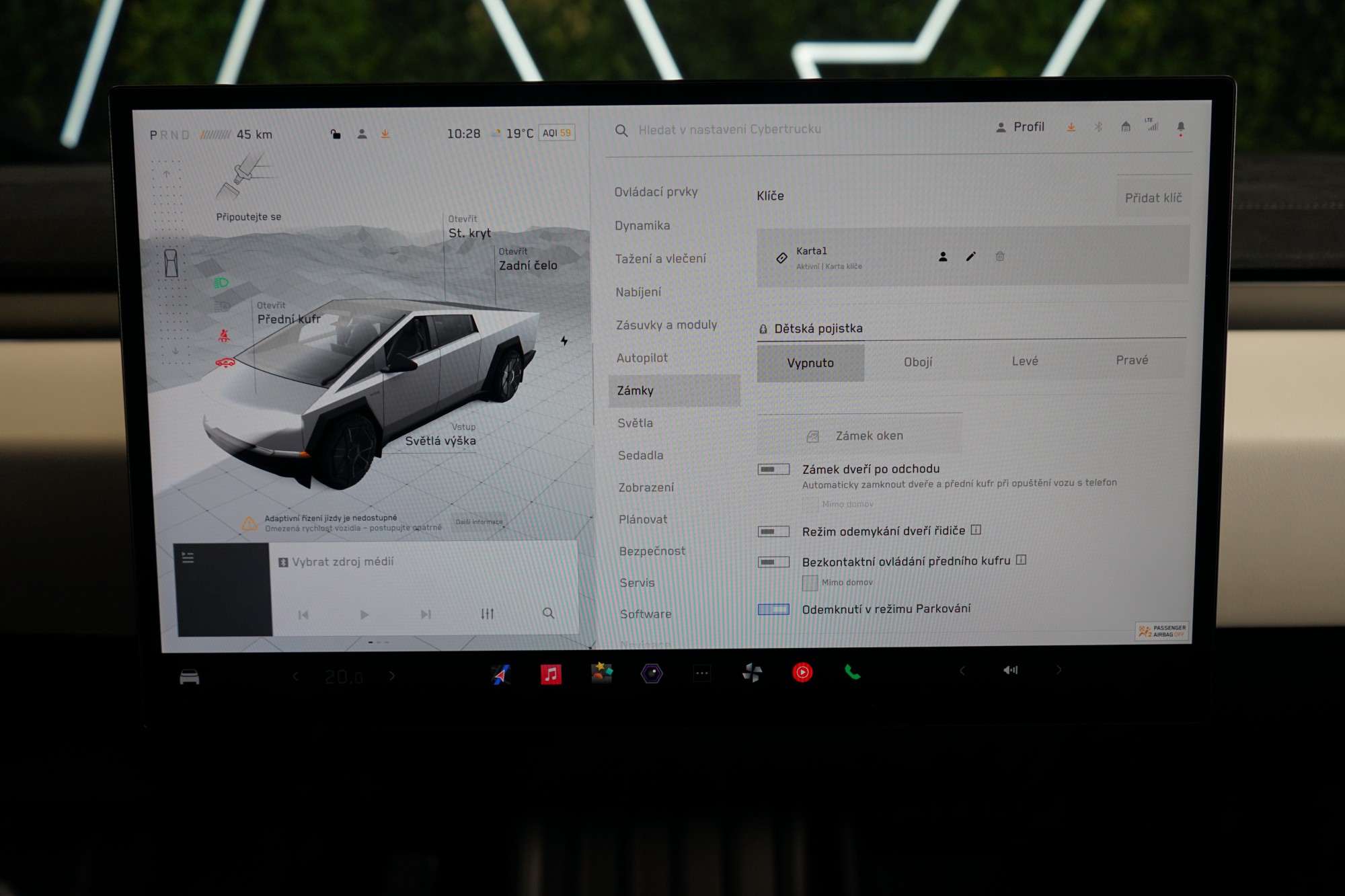
Task: Toggle Odemknutí v režimu Parkování switch
Action: (x=773, y=610)
